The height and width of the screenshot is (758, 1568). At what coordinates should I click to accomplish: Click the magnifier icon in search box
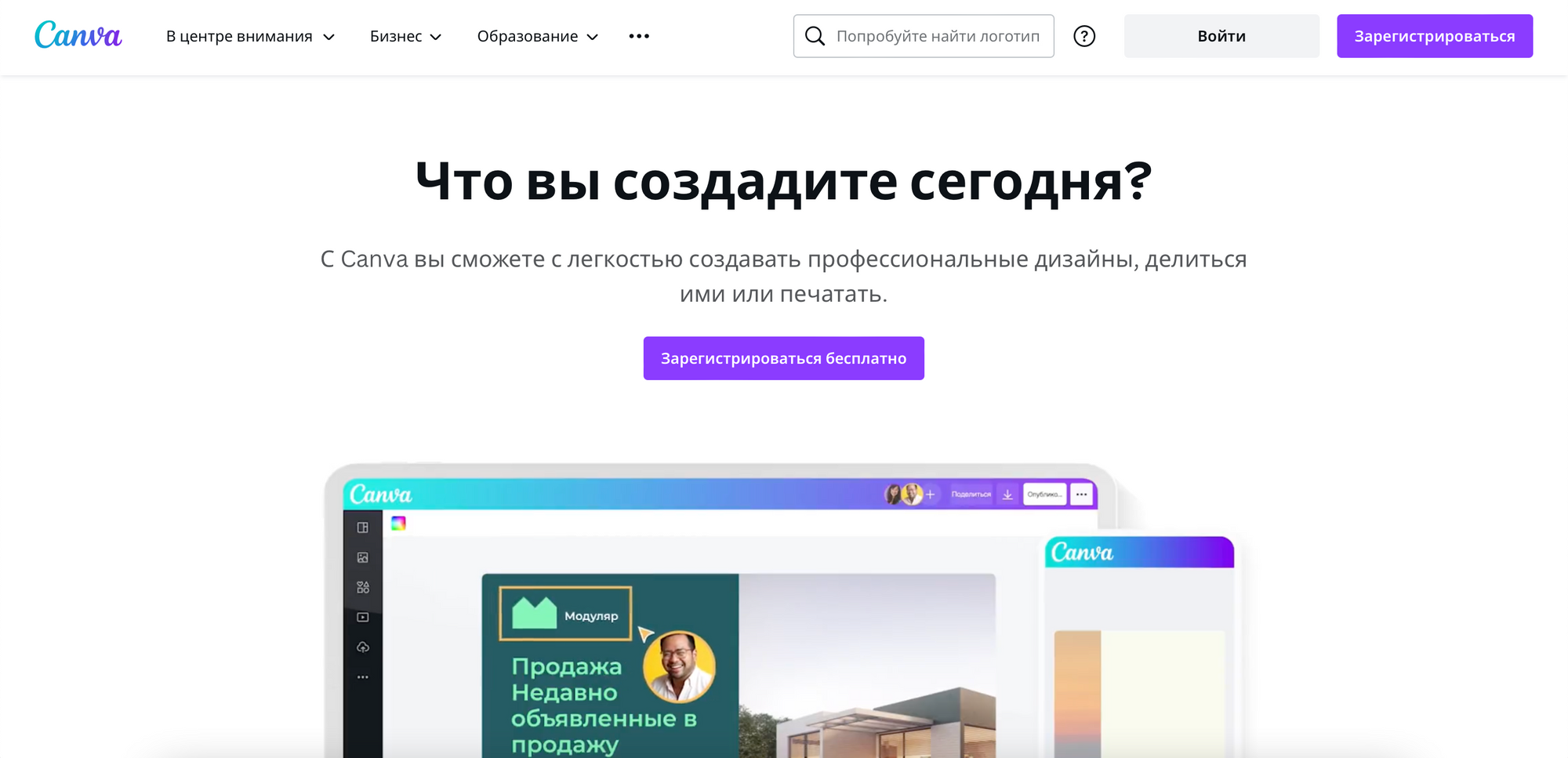tap(815, 36)
